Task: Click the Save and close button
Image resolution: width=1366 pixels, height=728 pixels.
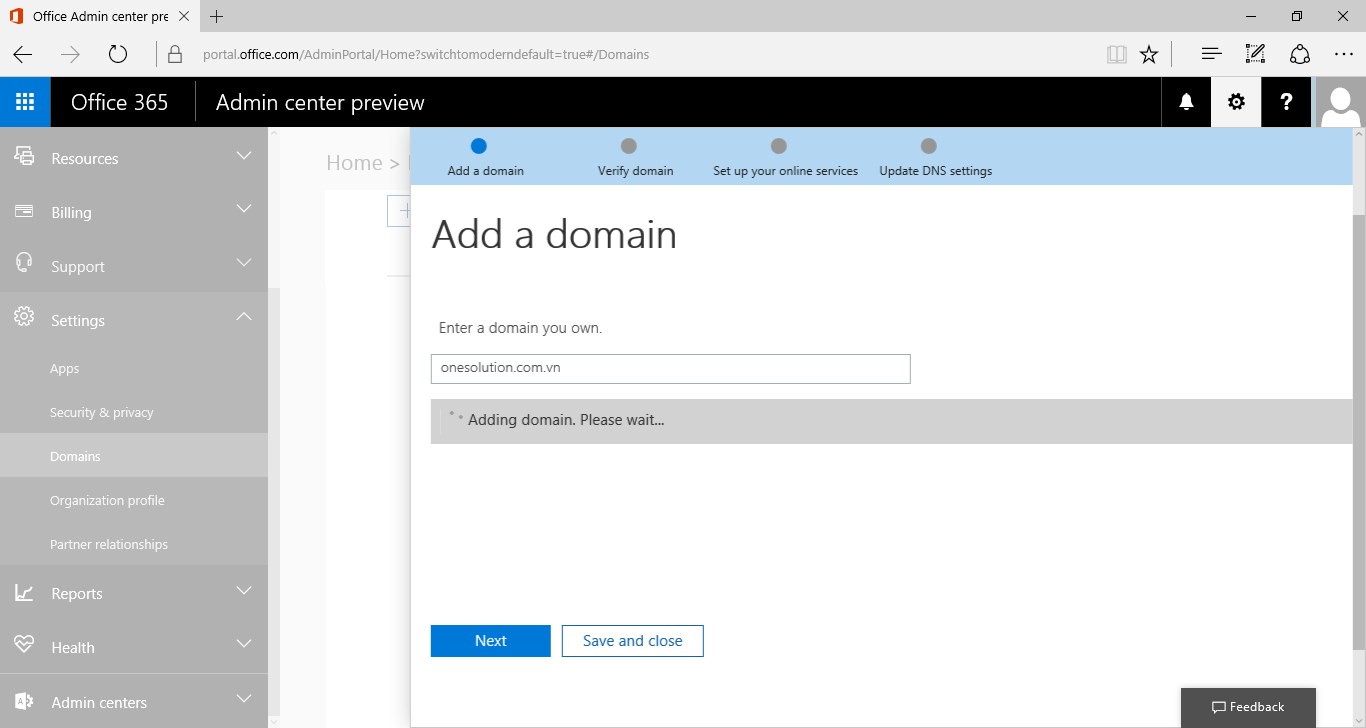Action: coord(632,641)
